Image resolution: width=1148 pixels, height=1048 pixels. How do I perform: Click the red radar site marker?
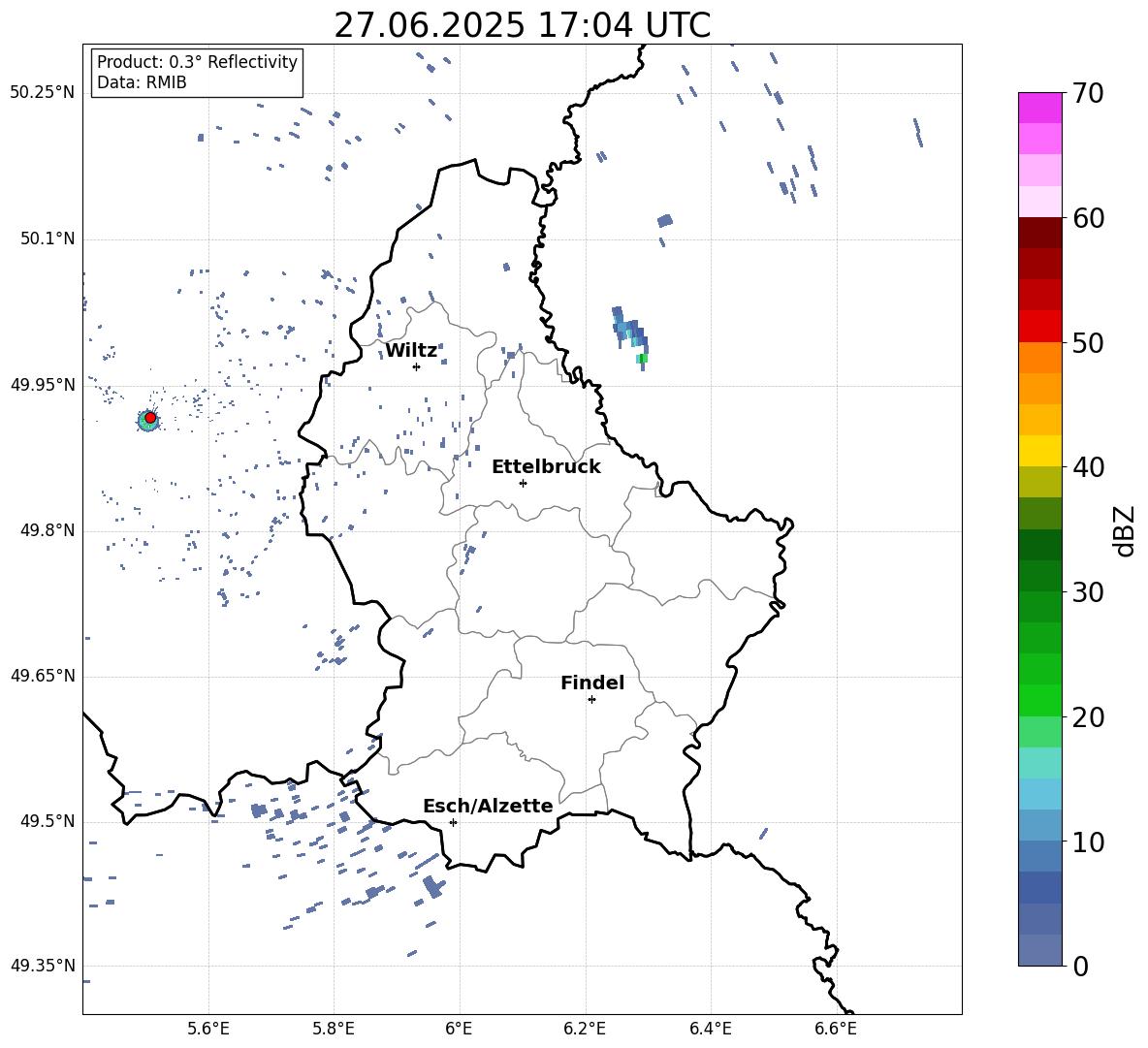150,418
